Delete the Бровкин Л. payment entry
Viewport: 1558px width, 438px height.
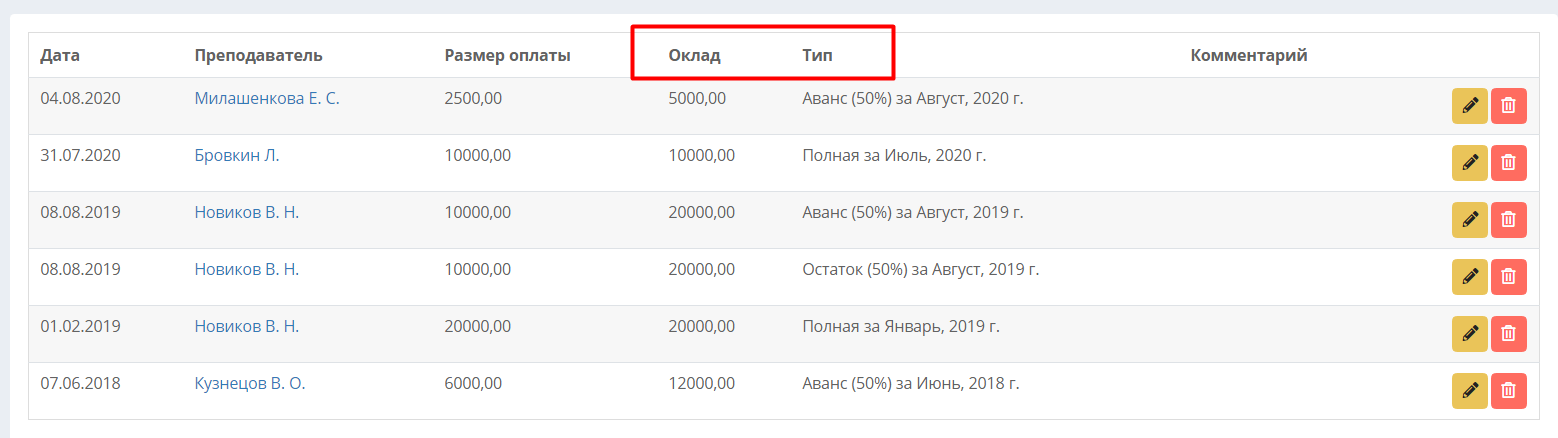pos(1509,163)
